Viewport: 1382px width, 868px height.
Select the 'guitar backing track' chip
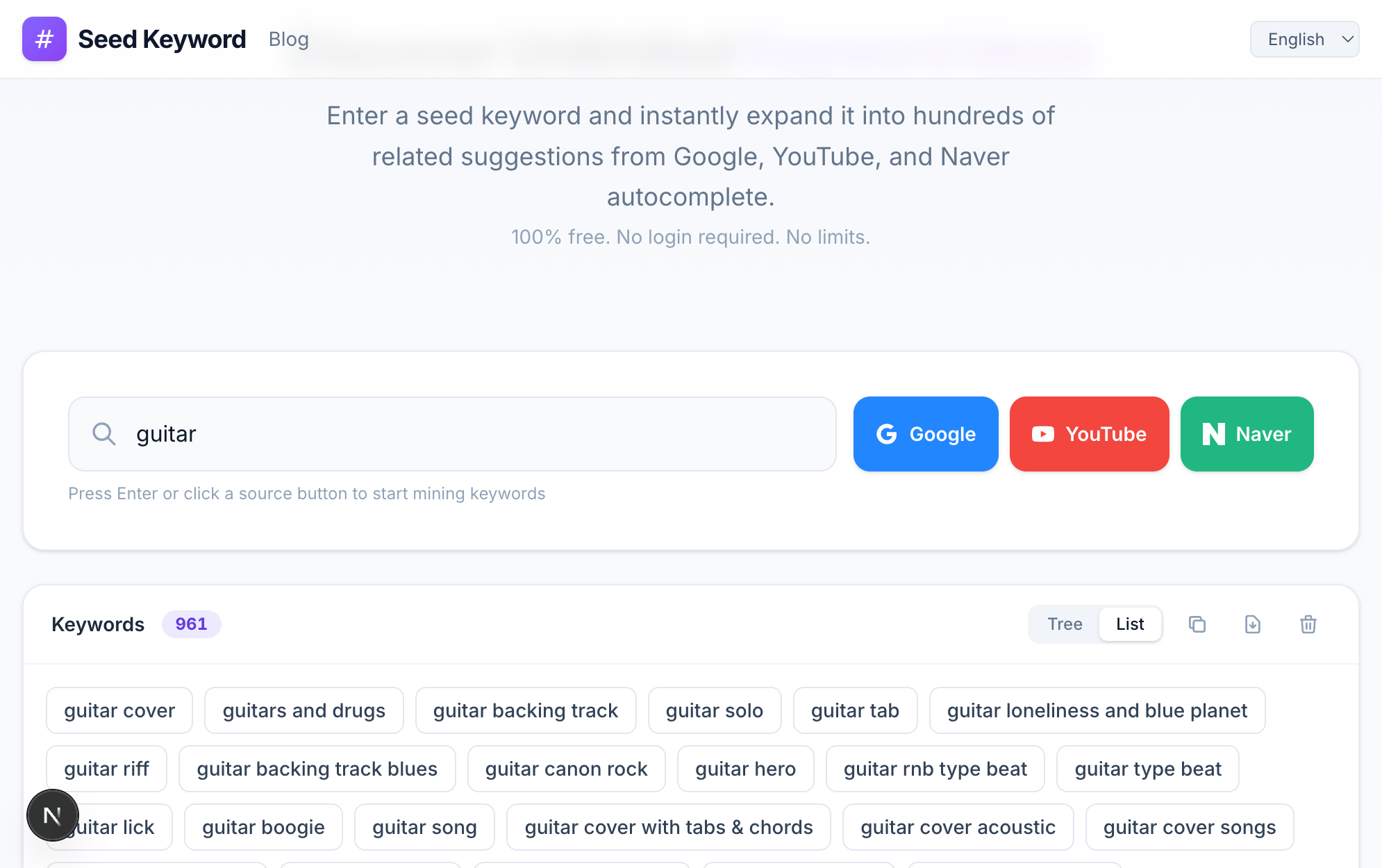pyautogui.click(x=526, y=710)
